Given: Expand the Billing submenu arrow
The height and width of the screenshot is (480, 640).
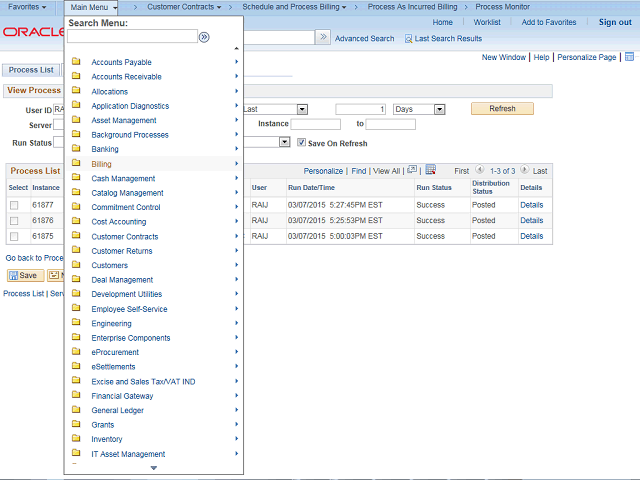Looking at the screenshot, I should click(237, 163).
